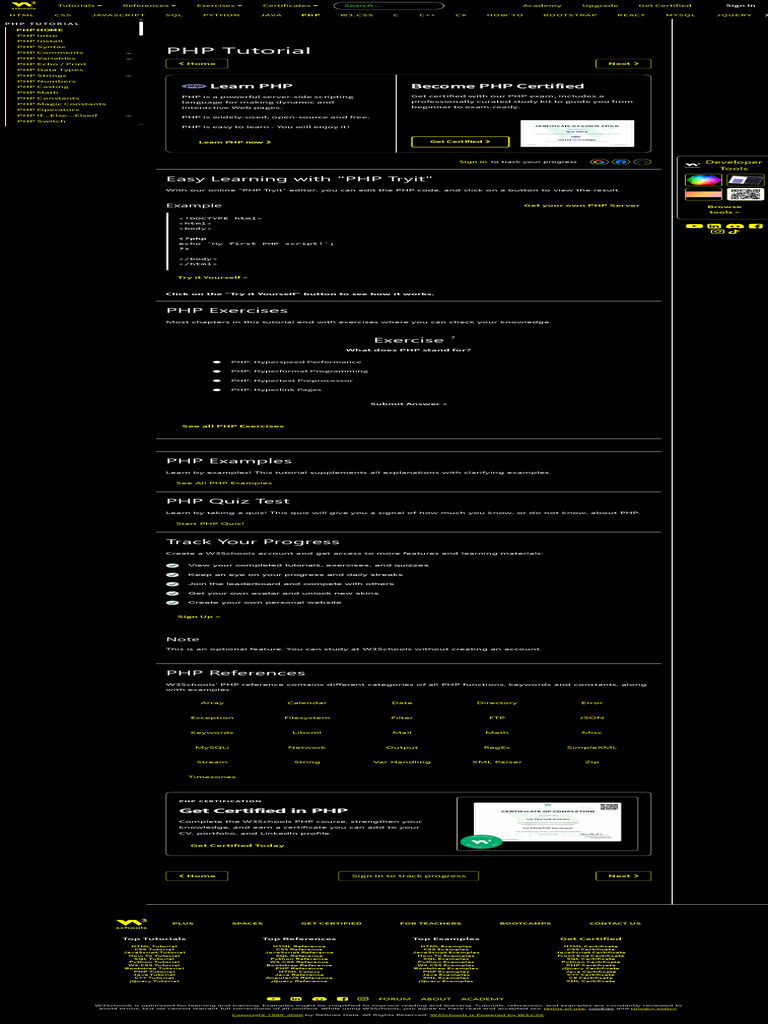Go to JAVASCRIPT in the language bar

tap(118, 15)
